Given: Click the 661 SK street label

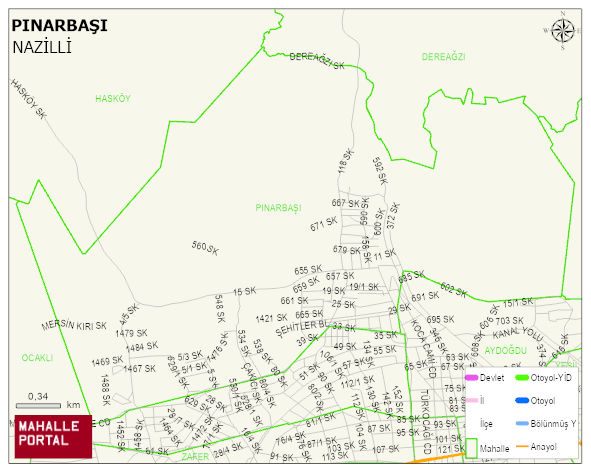Looking at the screenshot, I should [294, 301].
